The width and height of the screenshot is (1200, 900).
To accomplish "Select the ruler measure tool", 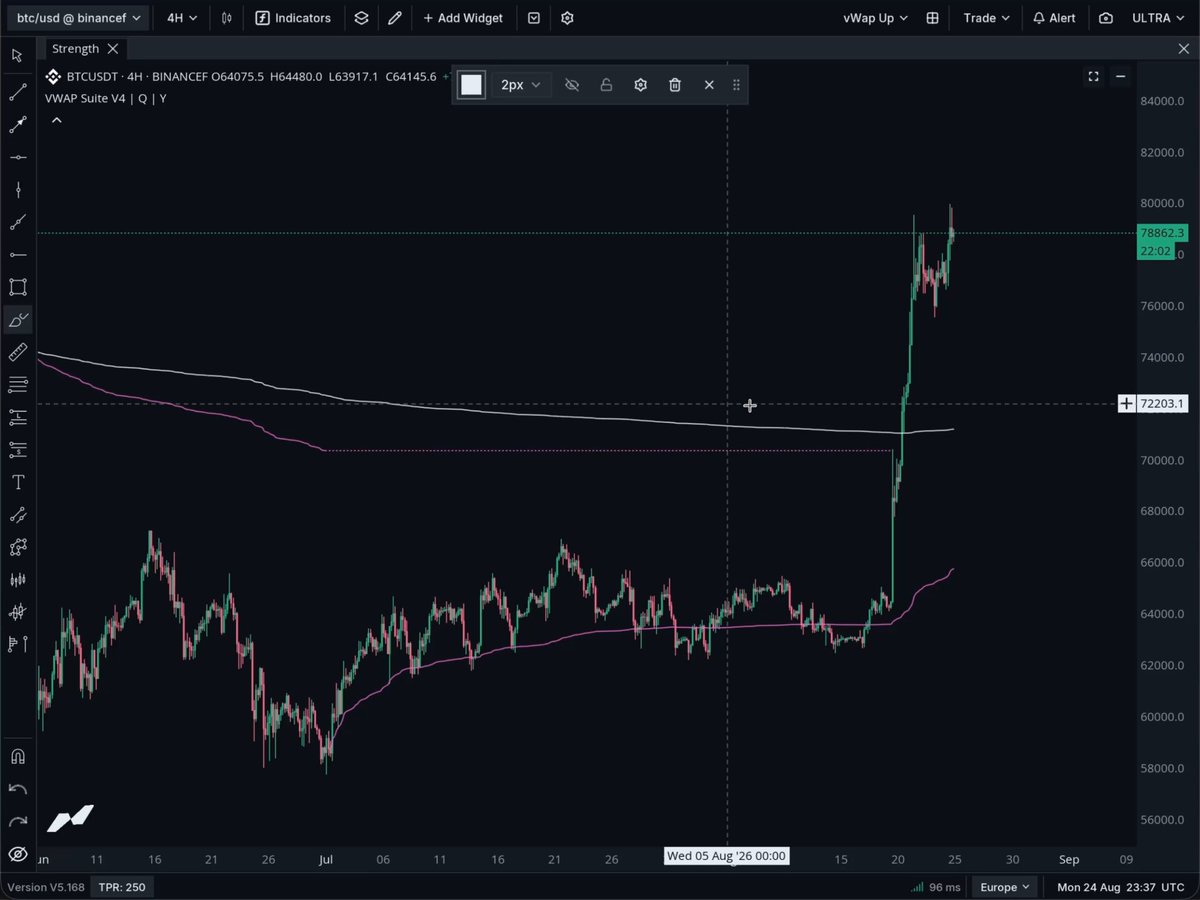I will tap(17, 352).
